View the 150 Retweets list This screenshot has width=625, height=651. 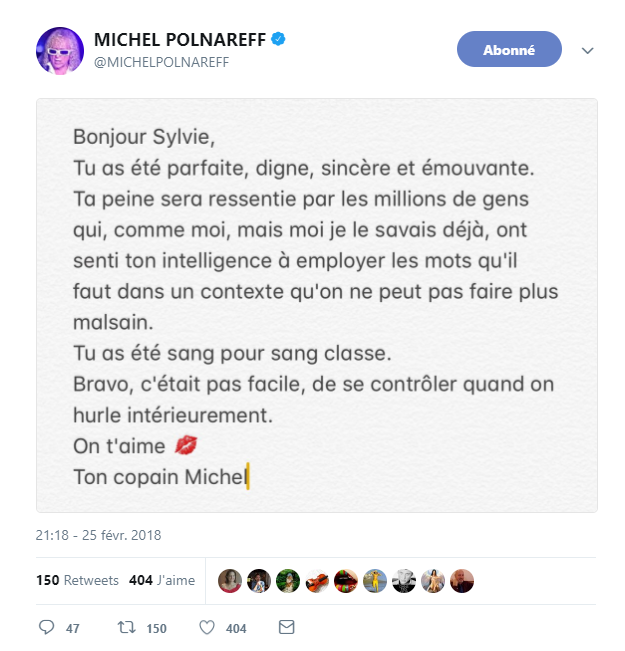pos(77,580)
